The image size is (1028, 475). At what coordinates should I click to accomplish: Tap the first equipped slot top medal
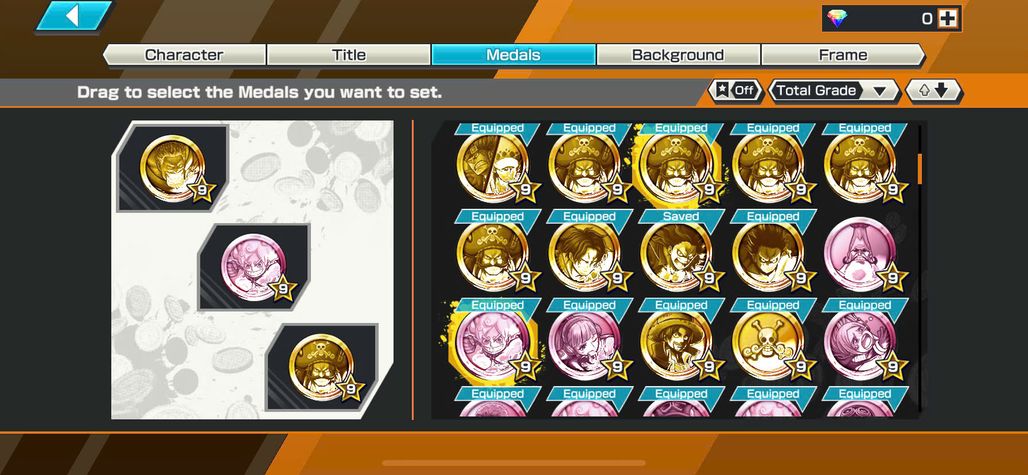point(172,168)
